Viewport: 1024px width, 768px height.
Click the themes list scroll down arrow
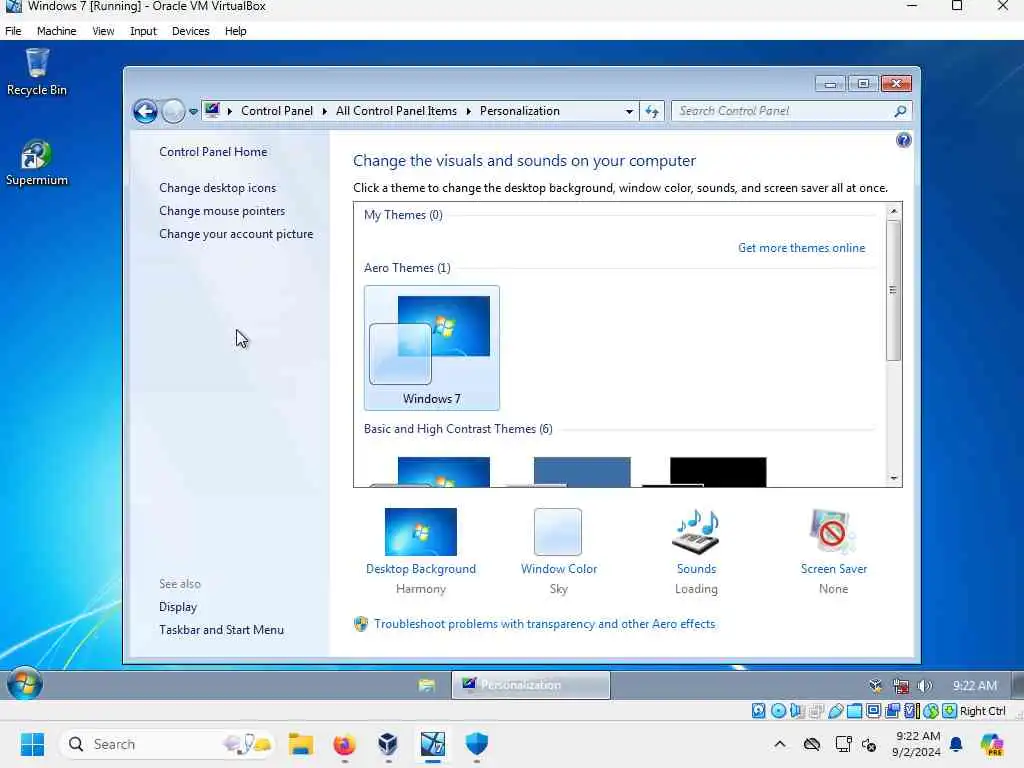[893, 479]
